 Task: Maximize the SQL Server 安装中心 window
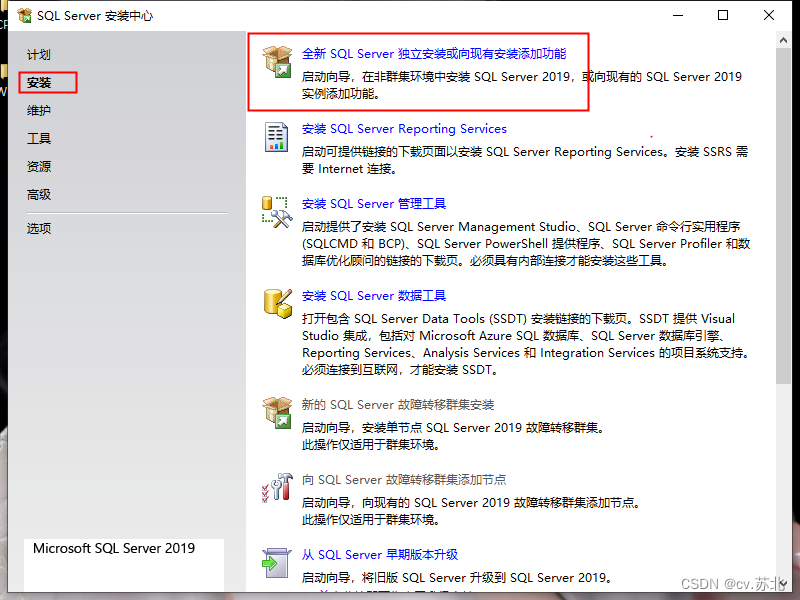(723, 15)
